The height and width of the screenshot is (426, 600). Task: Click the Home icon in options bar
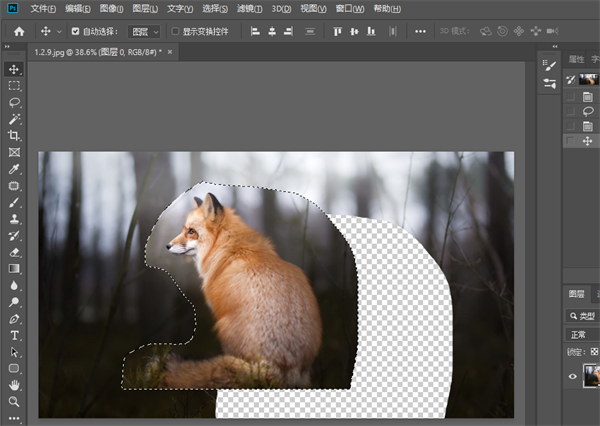click(19, 31)
